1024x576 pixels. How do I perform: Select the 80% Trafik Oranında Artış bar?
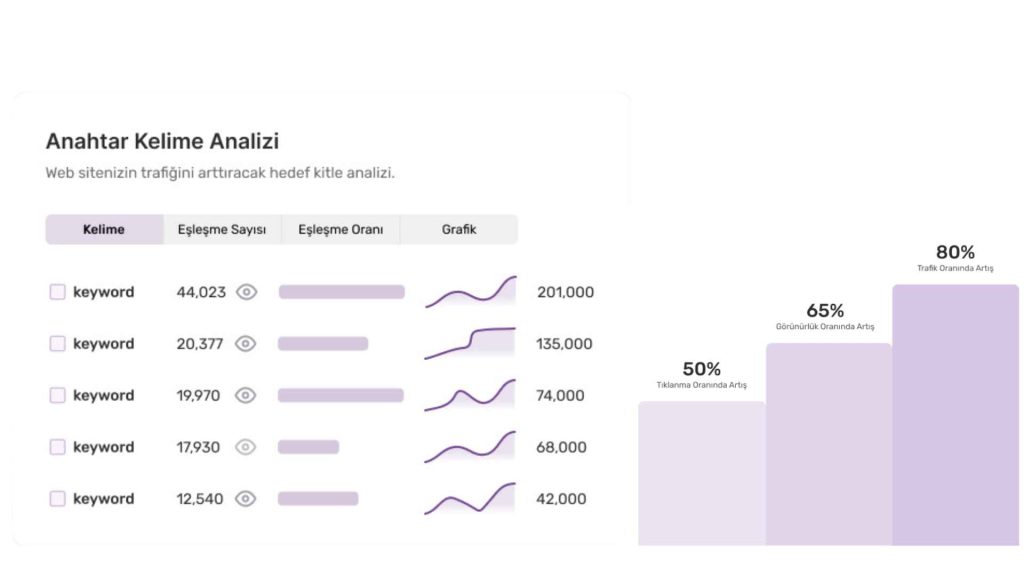(955, 415)
